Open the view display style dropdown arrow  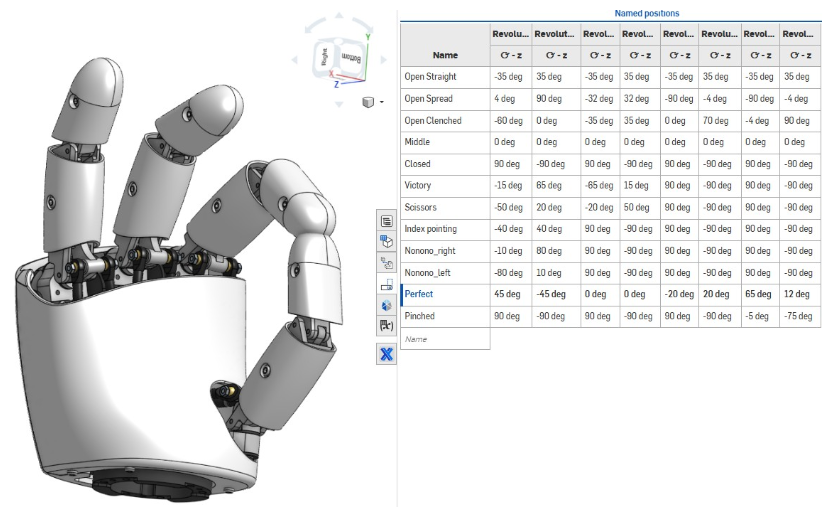[382, 102]
